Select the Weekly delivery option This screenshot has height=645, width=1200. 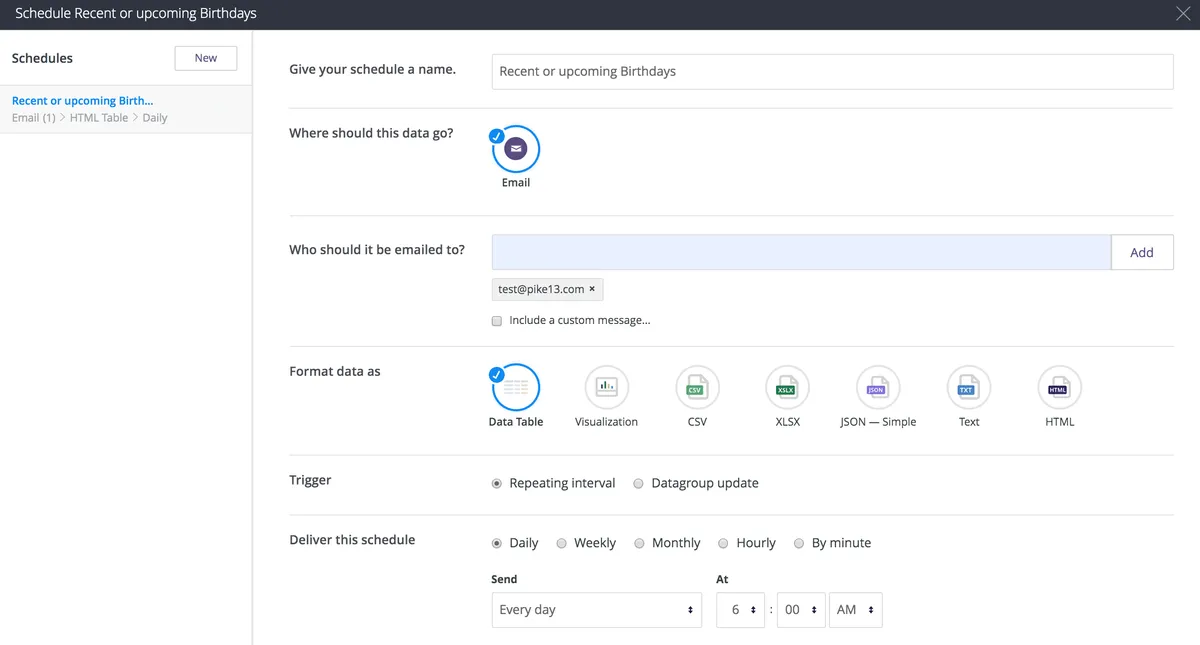(562, 543)
